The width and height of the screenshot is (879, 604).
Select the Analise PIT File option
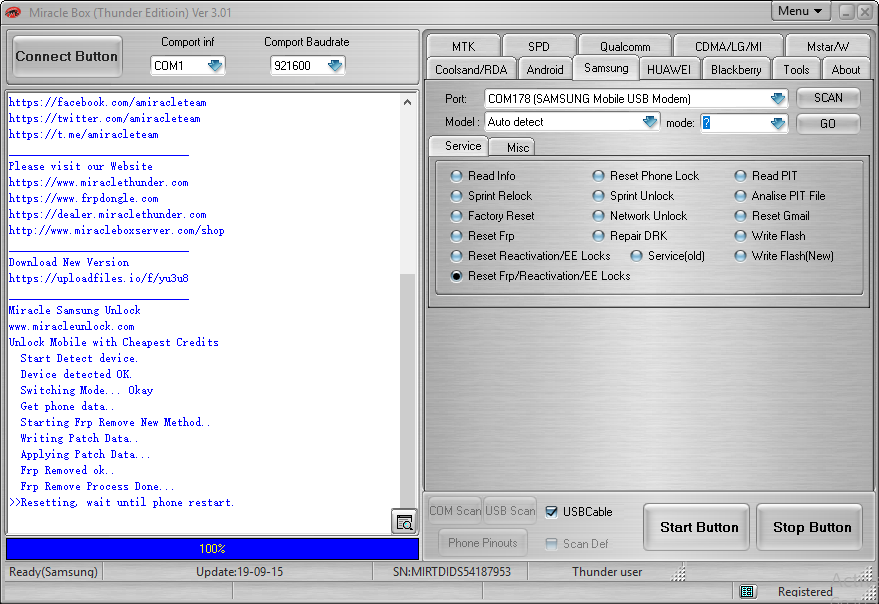point(741,196)
